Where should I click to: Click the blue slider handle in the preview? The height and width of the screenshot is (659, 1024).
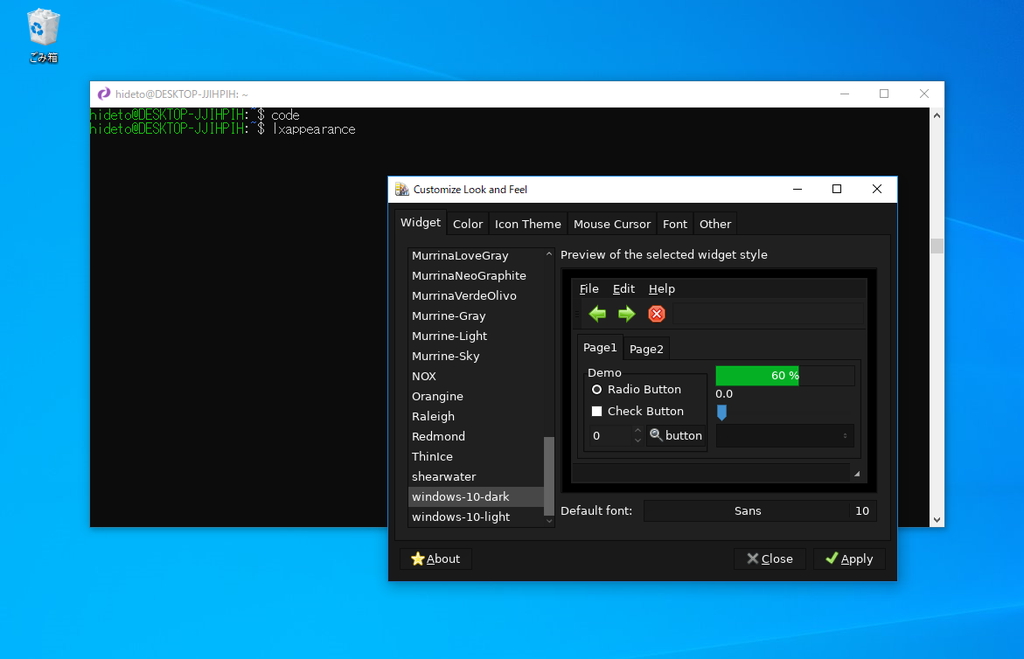[721, 410]
